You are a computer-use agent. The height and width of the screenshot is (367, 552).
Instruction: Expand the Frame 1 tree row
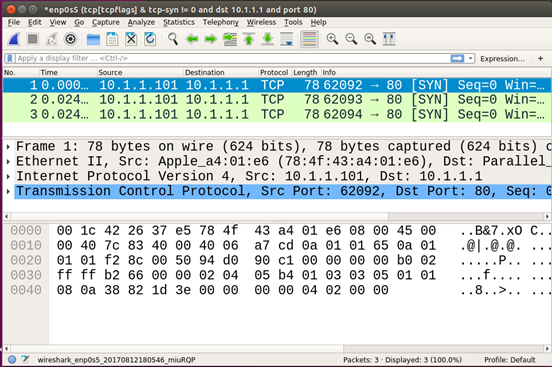click(8, 147)
